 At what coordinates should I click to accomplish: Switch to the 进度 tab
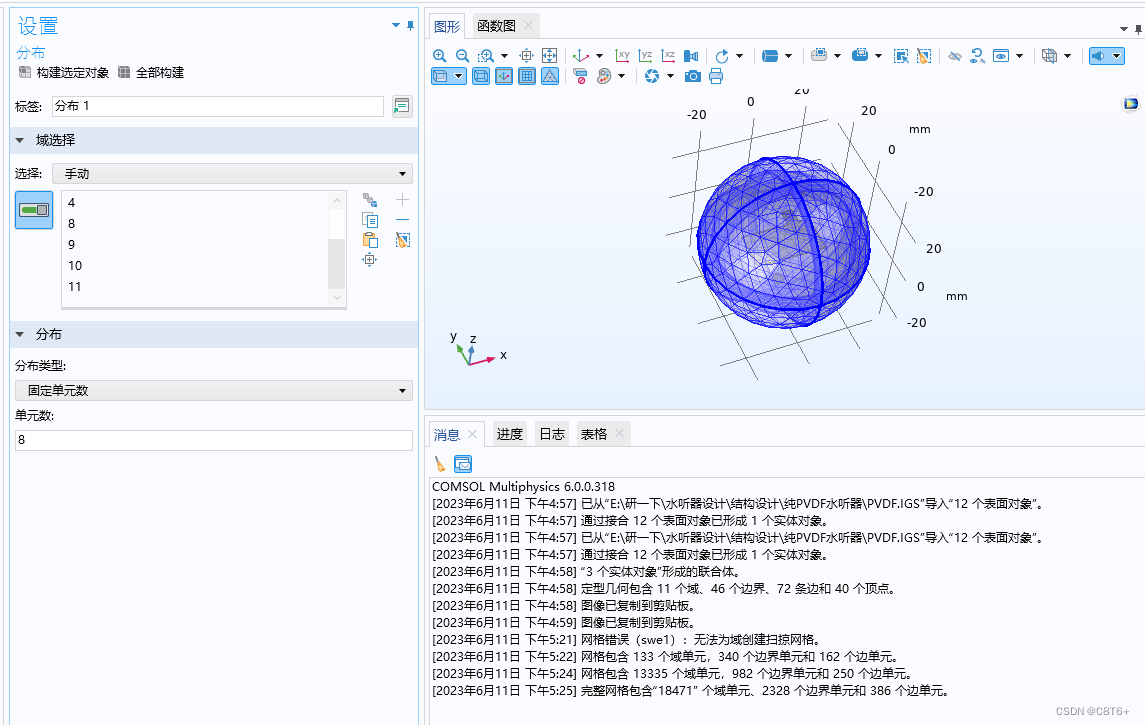click(x=510, y=434)
